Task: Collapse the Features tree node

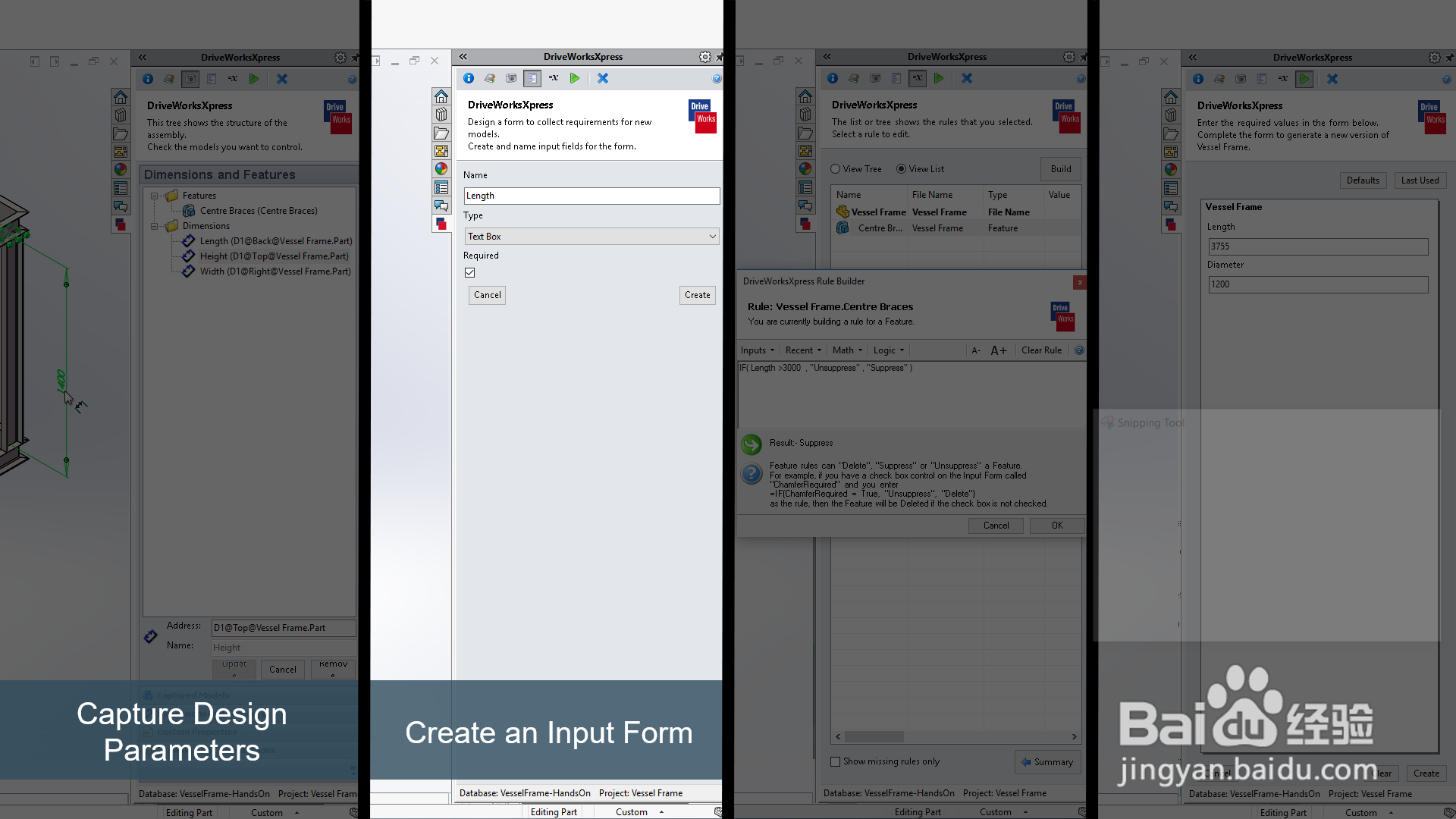Action: click(x=155, y=196)
